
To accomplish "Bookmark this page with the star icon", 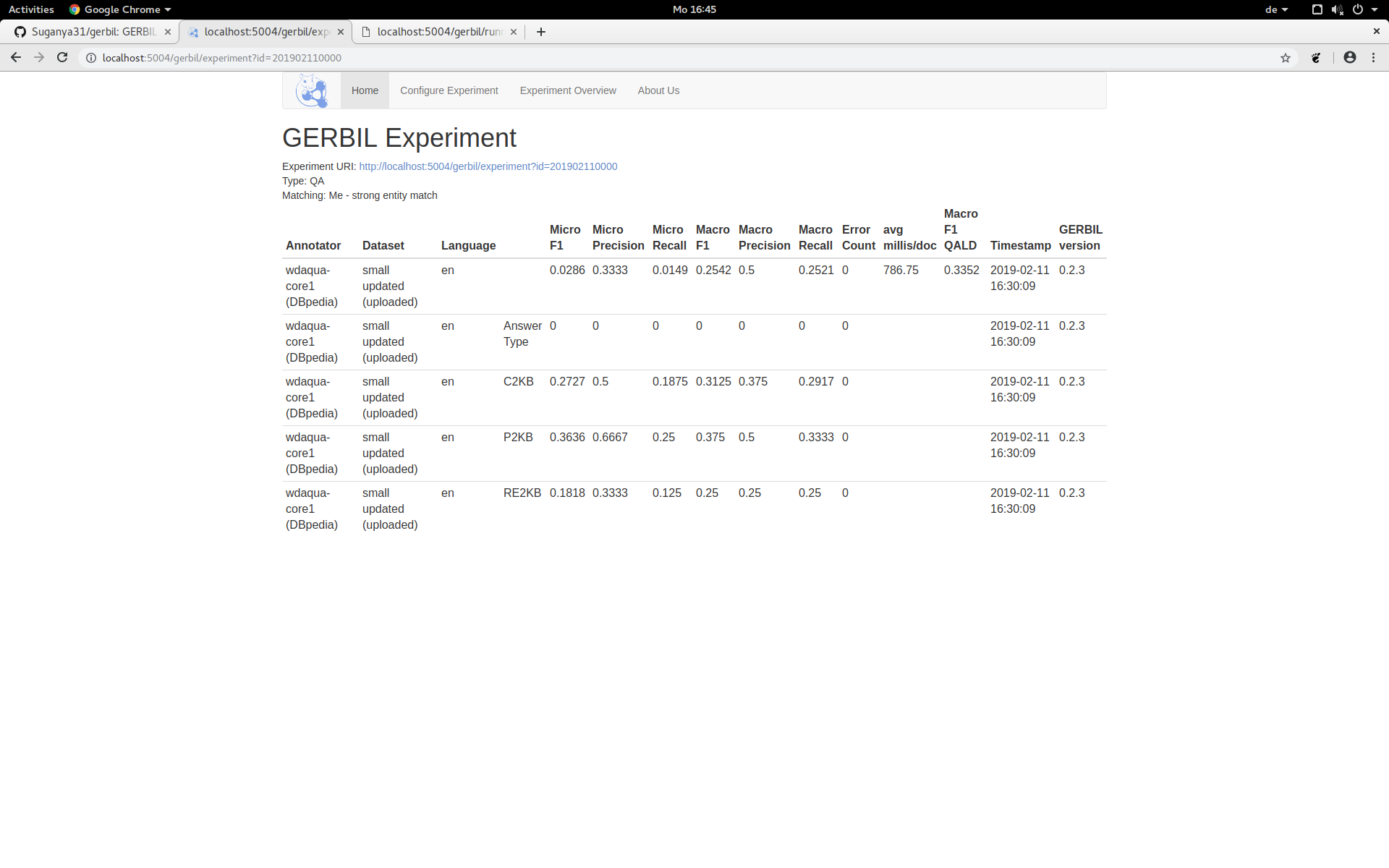I will point(1286,58).
